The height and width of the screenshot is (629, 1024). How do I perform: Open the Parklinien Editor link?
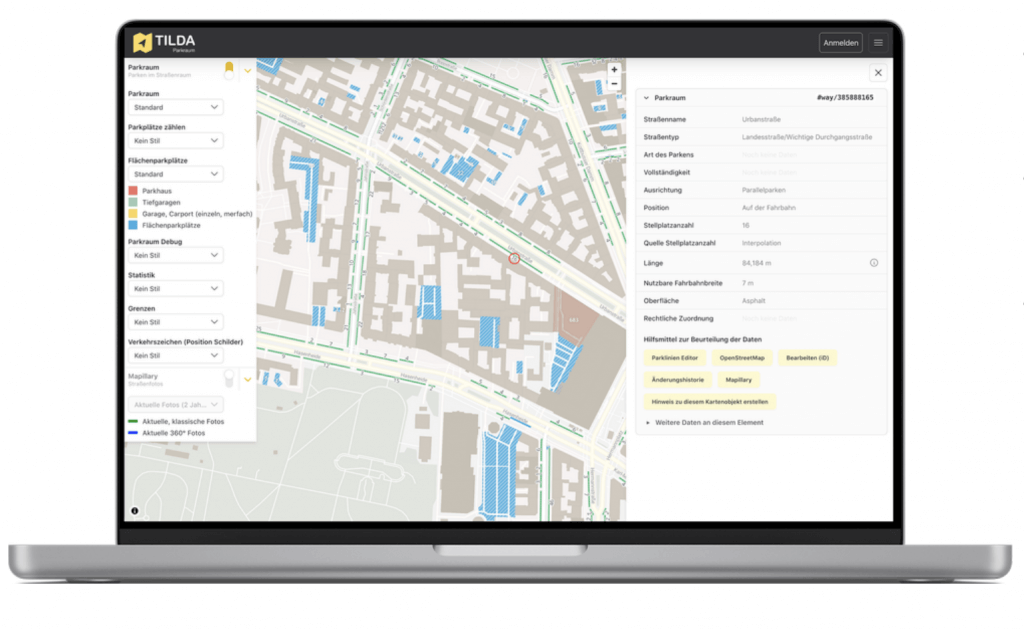coord(678,357)
